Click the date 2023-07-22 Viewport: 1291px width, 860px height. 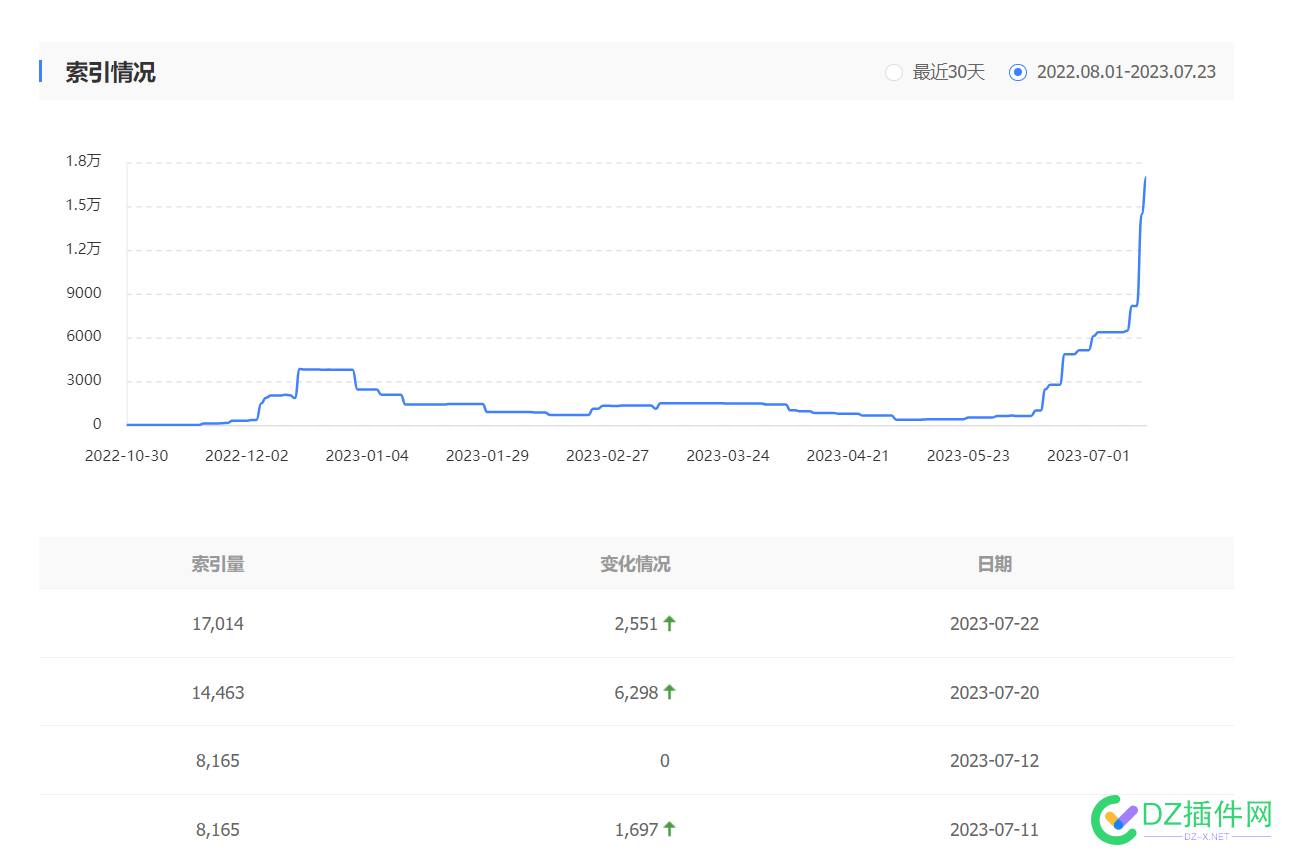coord(994,624)
